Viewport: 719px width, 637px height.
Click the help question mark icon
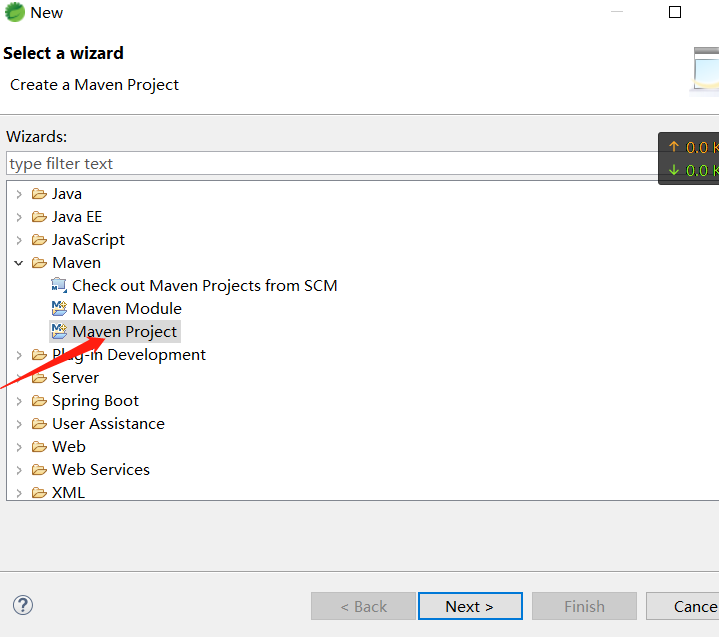(22, 605)
